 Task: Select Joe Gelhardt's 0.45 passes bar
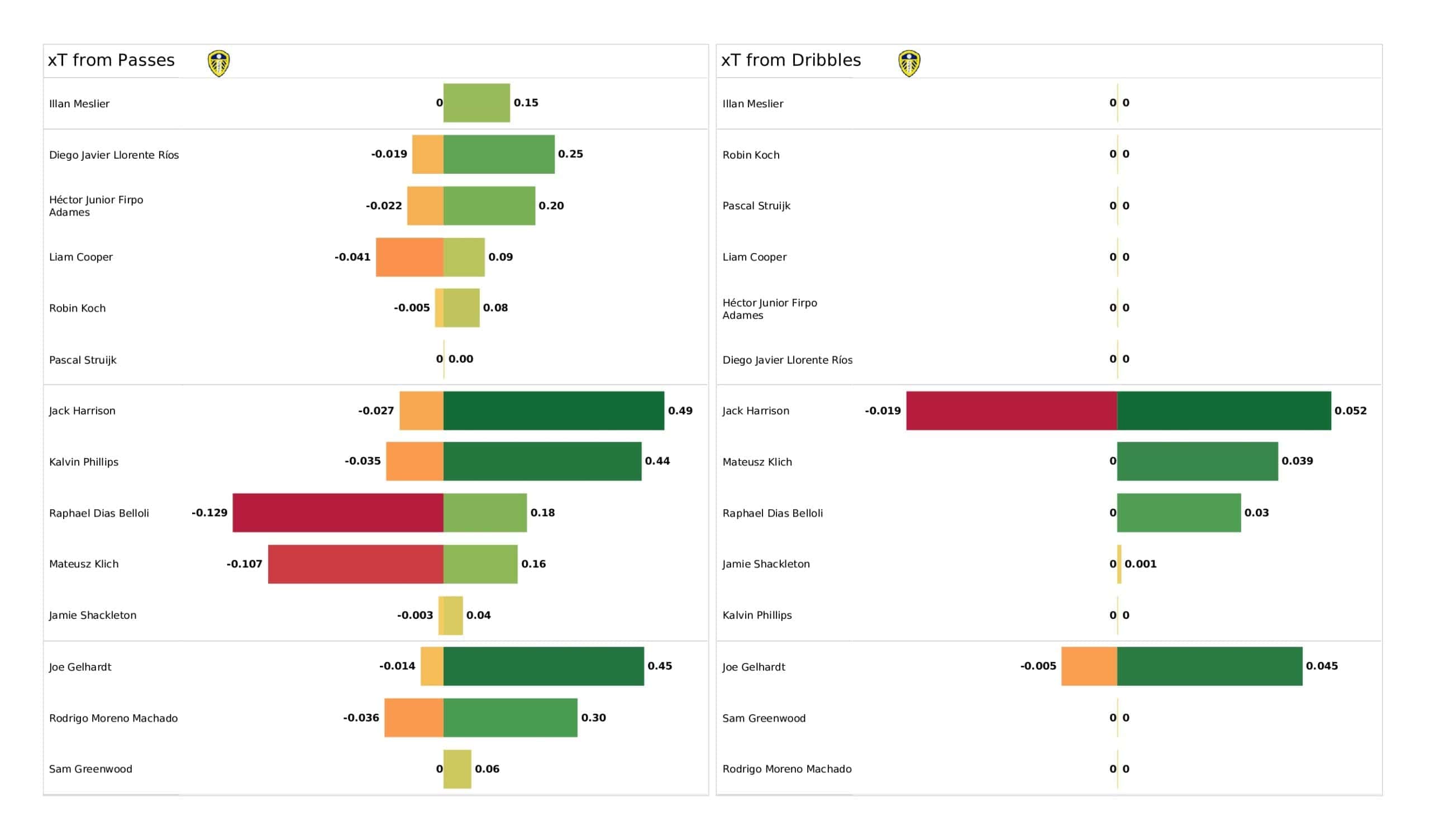(544, 666)
